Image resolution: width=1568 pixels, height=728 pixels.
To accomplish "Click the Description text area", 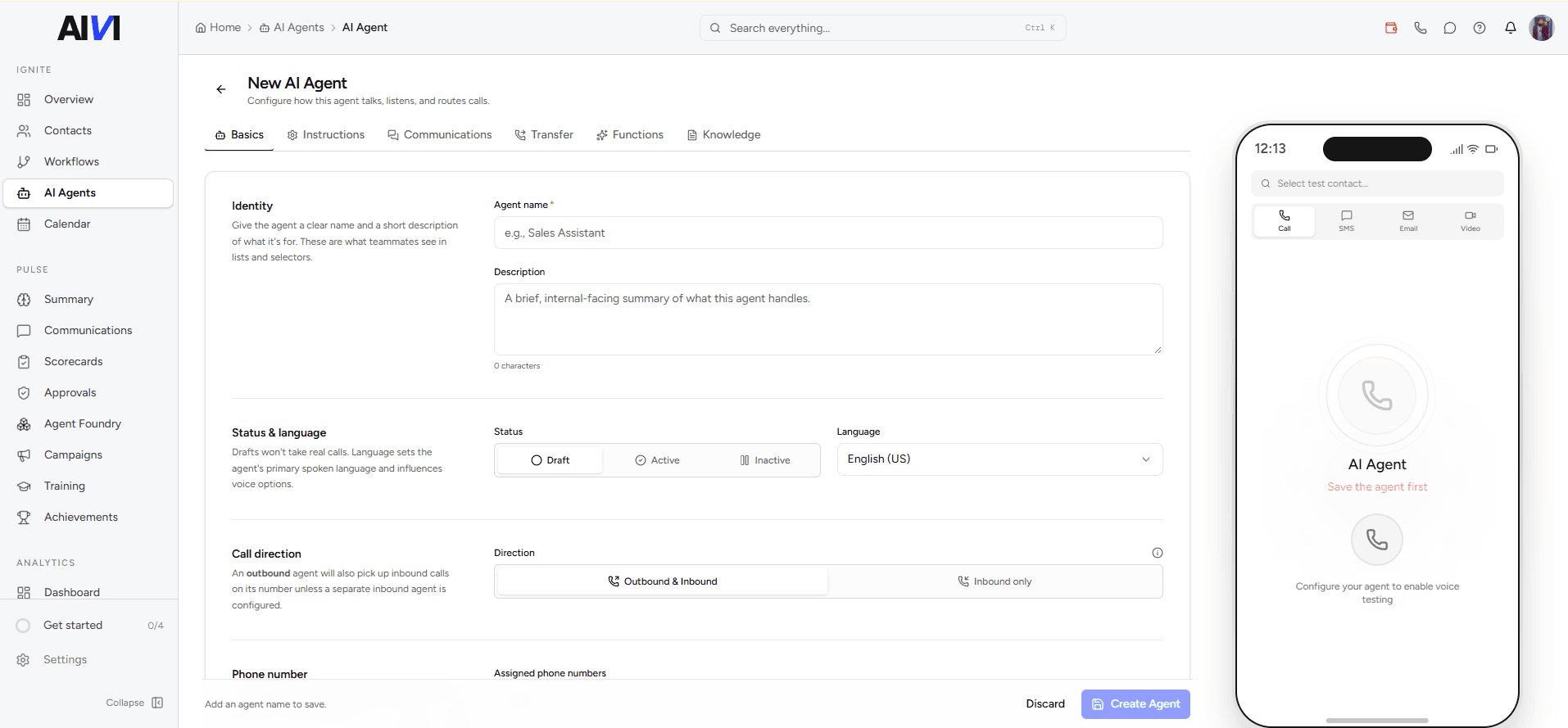I will tap(828, 319).
